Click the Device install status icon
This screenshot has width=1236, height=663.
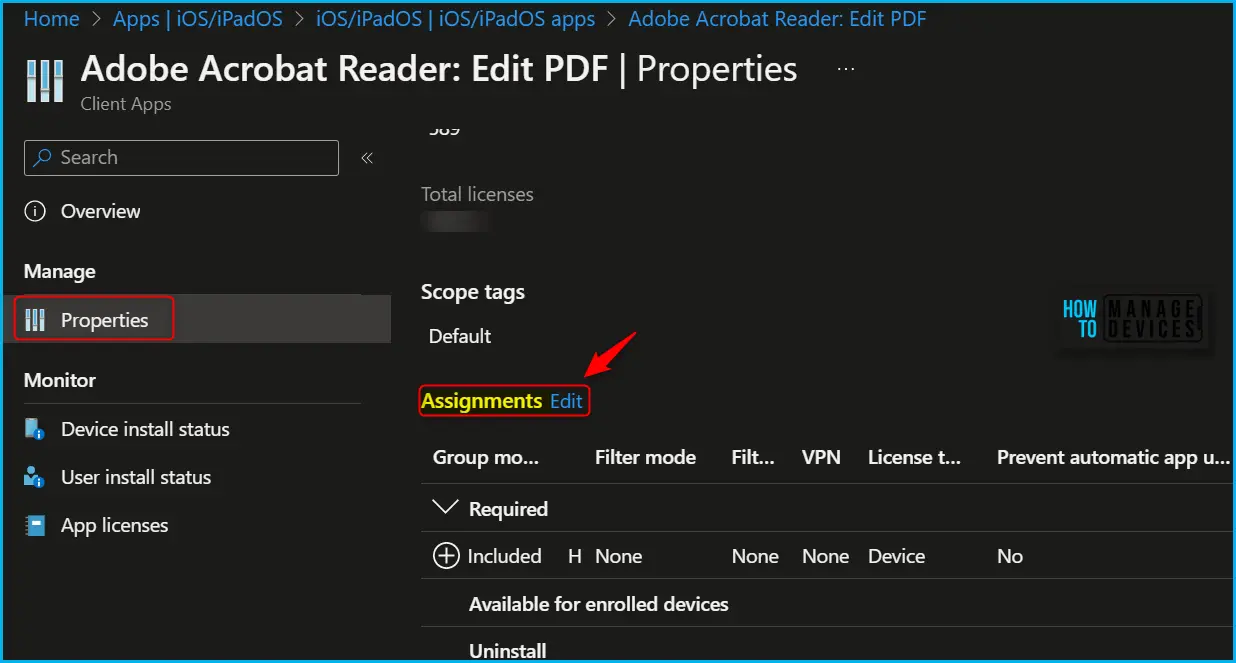pyautogui.click(x=36, y=430)
